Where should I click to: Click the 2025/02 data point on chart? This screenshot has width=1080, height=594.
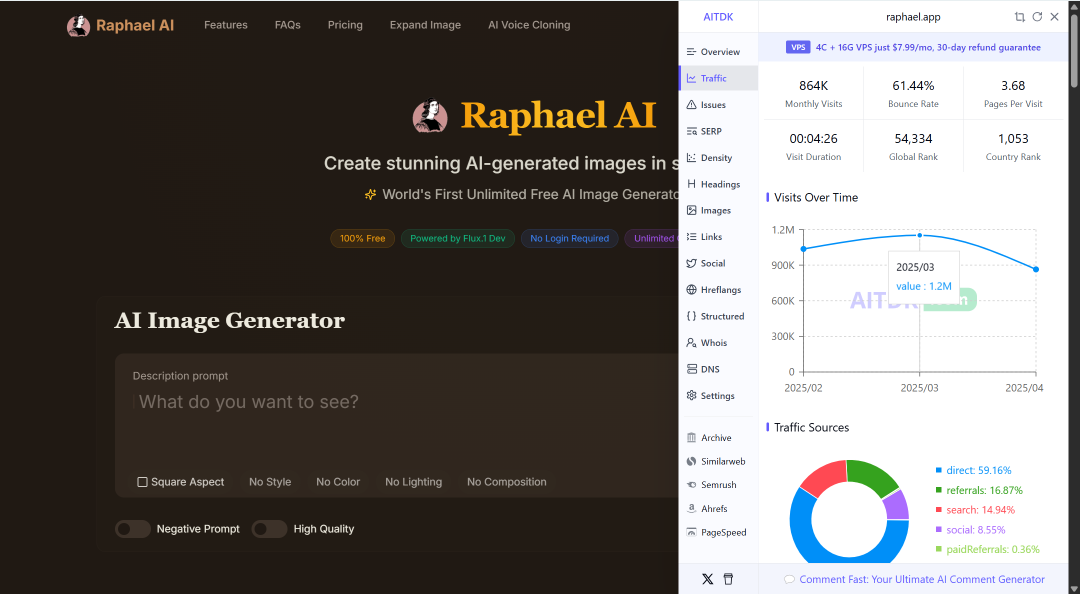pos(803,249)
